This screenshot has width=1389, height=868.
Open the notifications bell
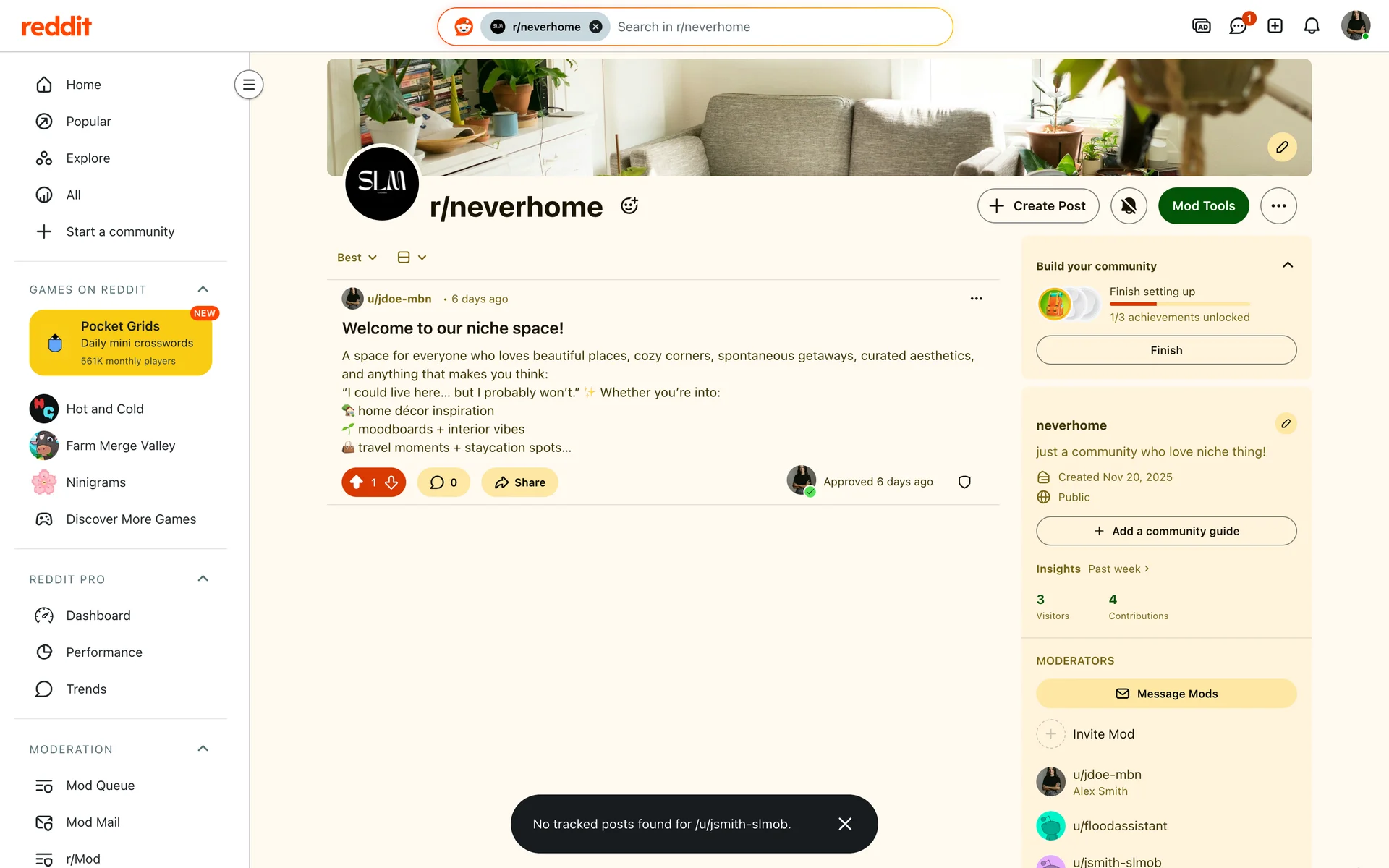1312,26
